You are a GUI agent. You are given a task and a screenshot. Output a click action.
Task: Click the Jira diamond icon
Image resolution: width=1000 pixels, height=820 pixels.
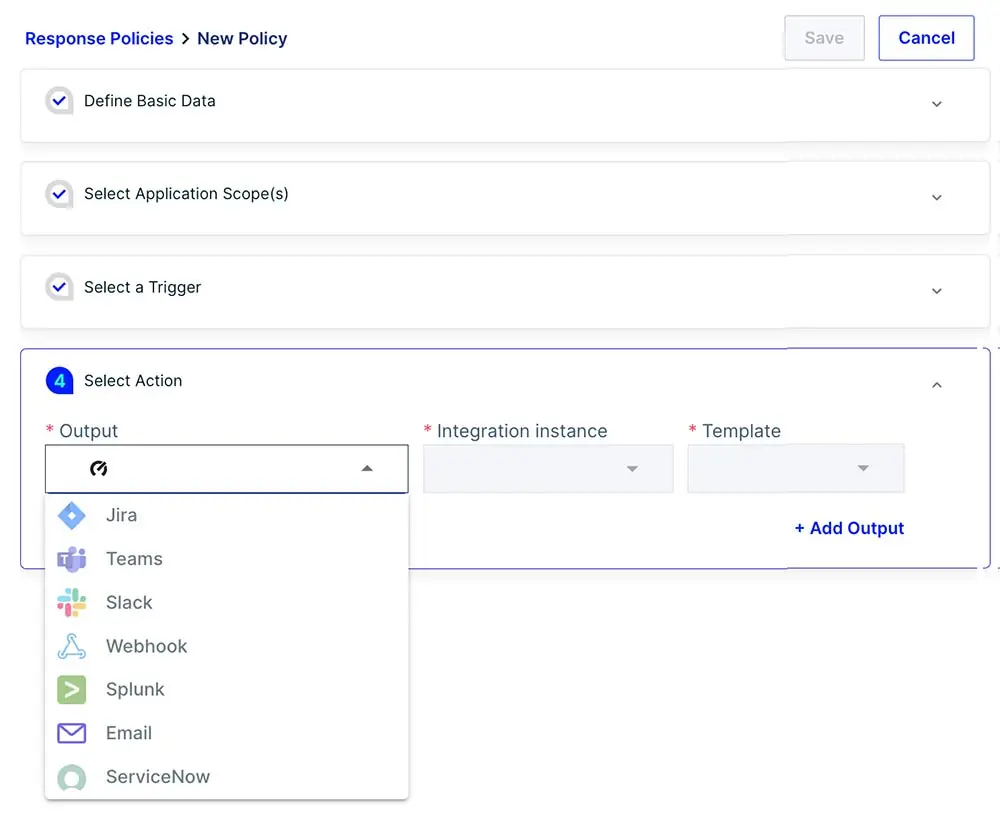[71, 515]
